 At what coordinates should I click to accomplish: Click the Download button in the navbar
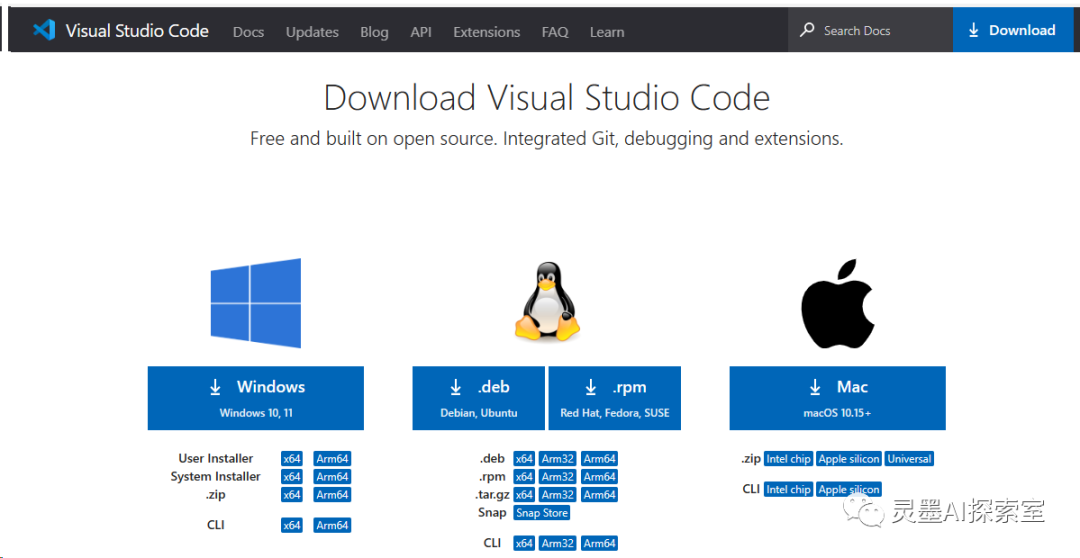[x=1012, y=30]
